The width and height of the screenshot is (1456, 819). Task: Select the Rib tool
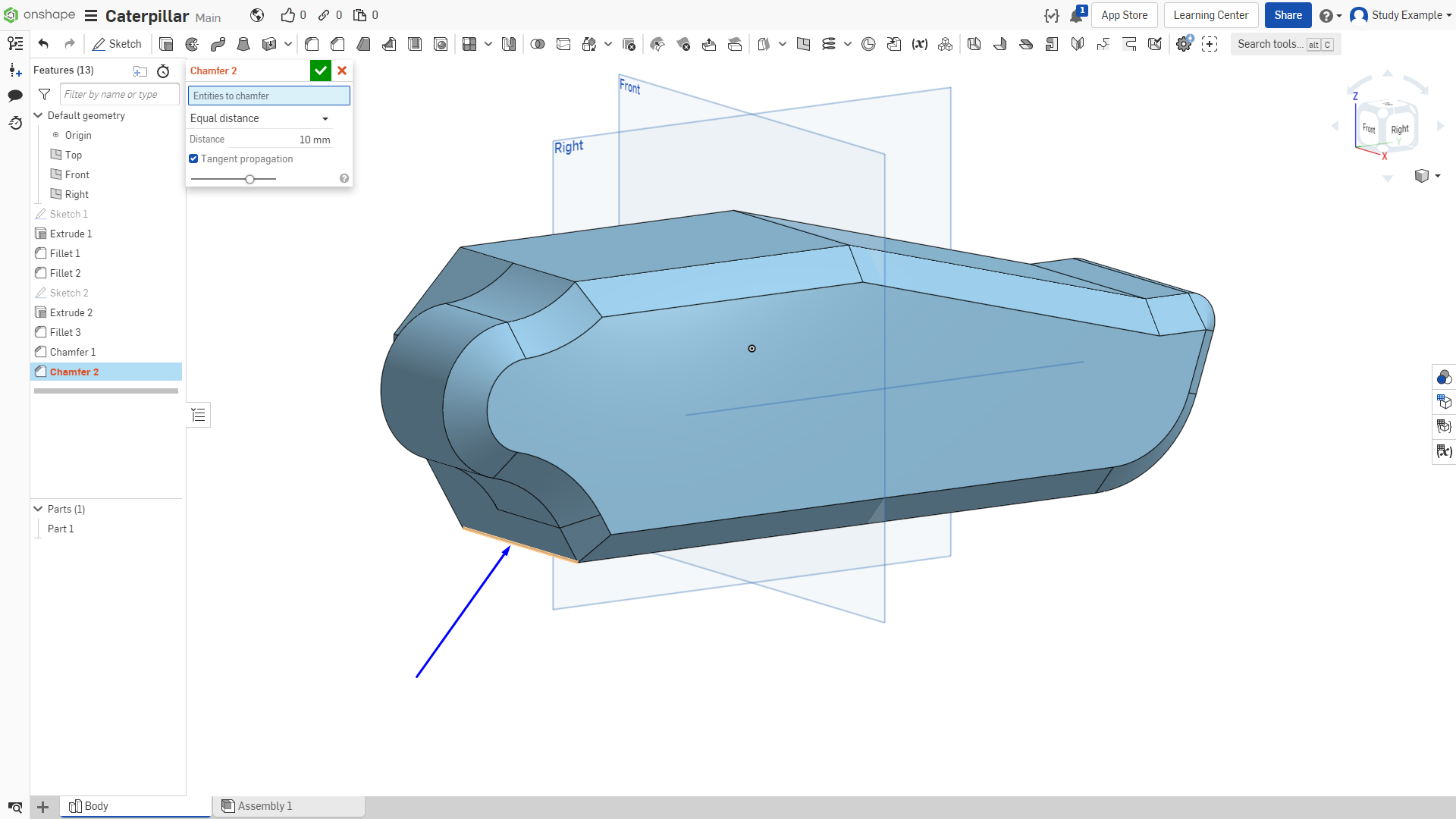(389, 44)
